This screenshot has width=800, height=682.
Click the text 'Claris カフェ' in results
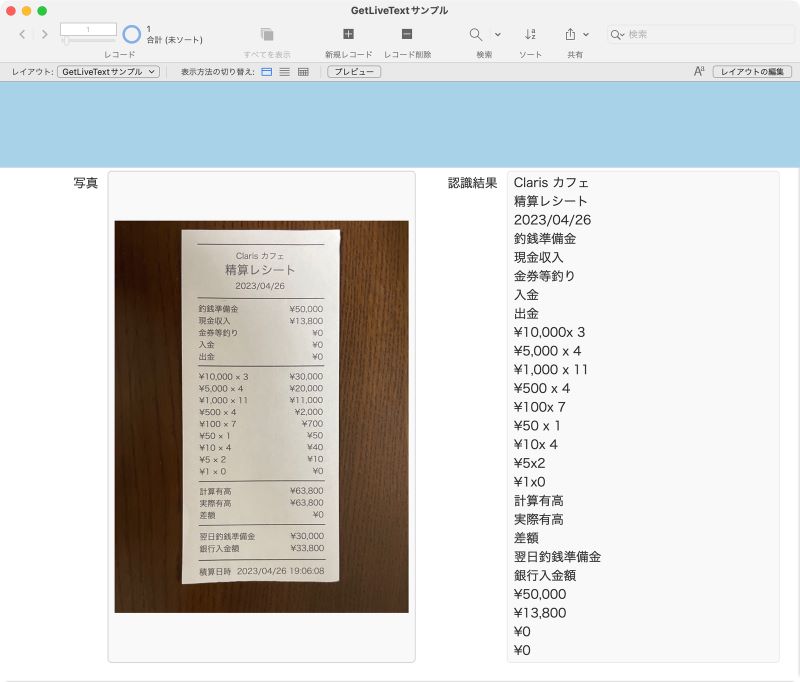551,183
